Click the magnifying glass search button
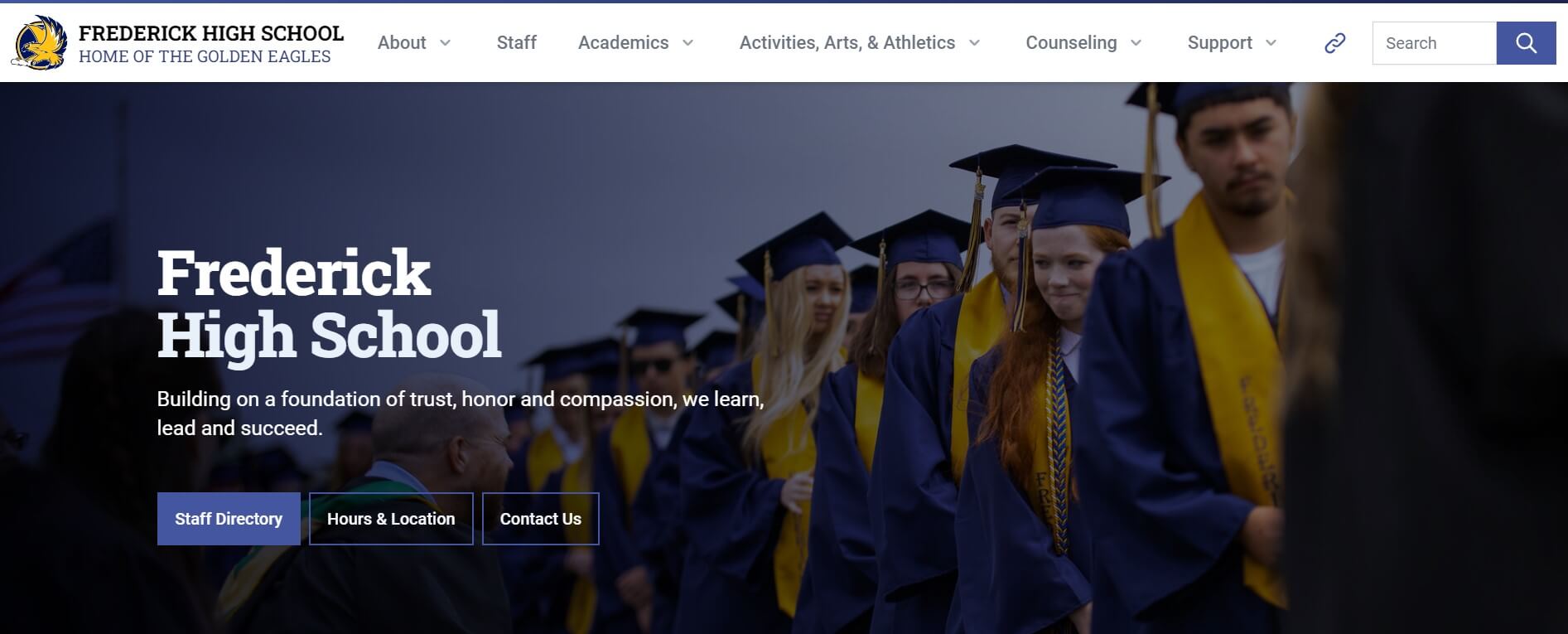1568x634 pixels. click(x=1526, y=43)
